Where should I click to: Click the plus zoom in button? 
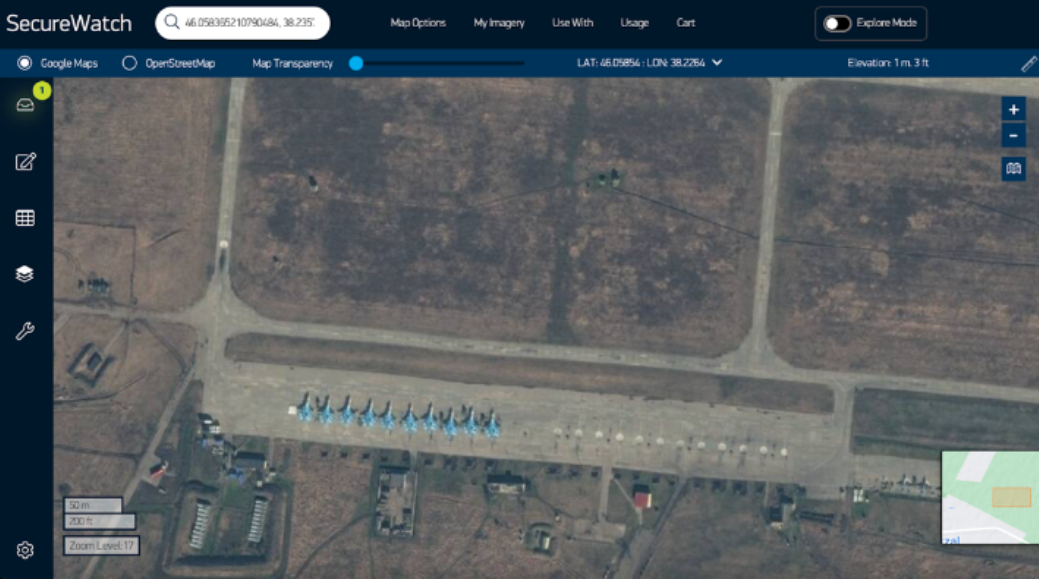(x=1013, y=110)
